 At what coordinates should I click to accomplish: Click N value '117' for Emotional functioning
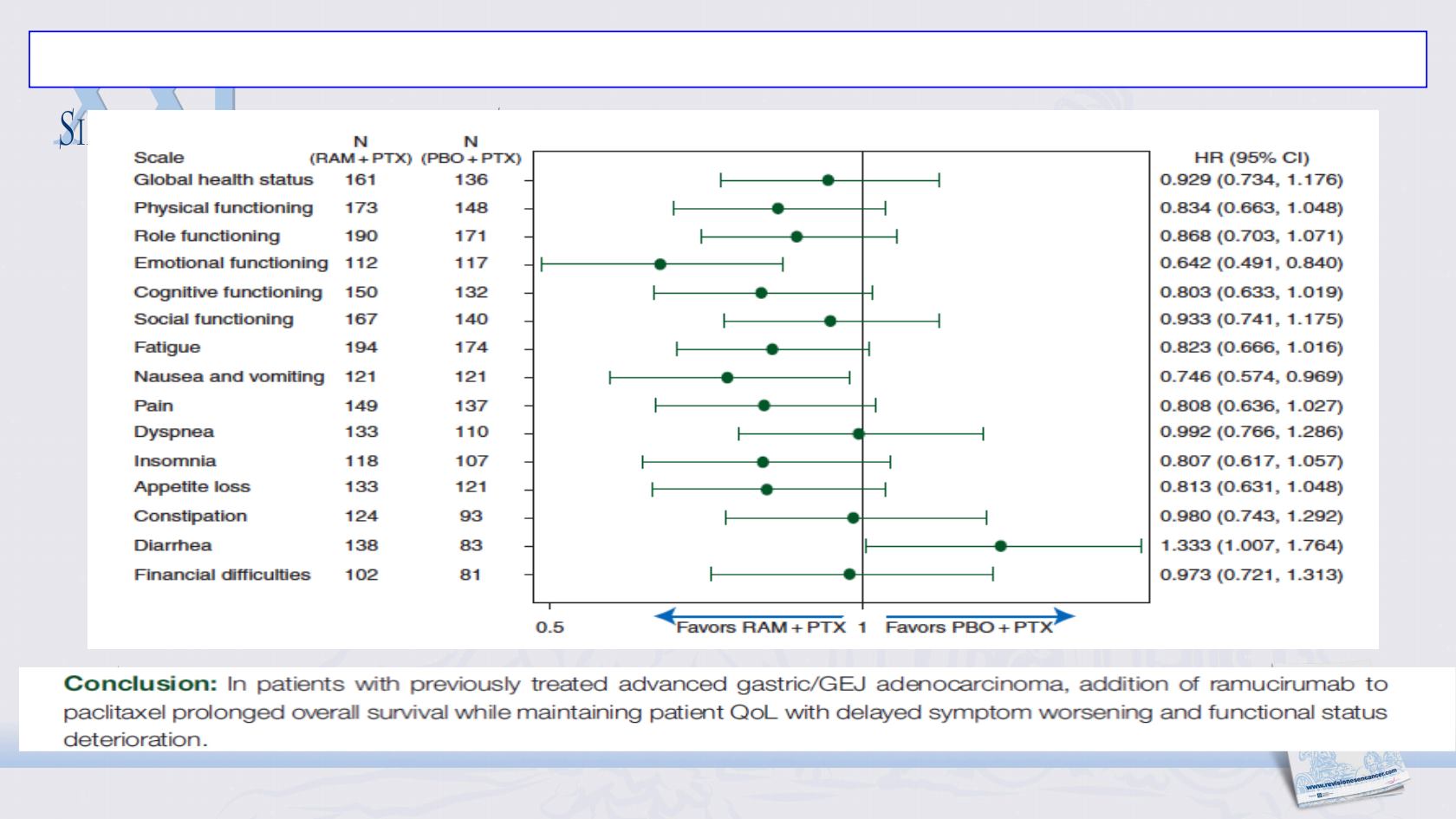click(x=471, y=263)
